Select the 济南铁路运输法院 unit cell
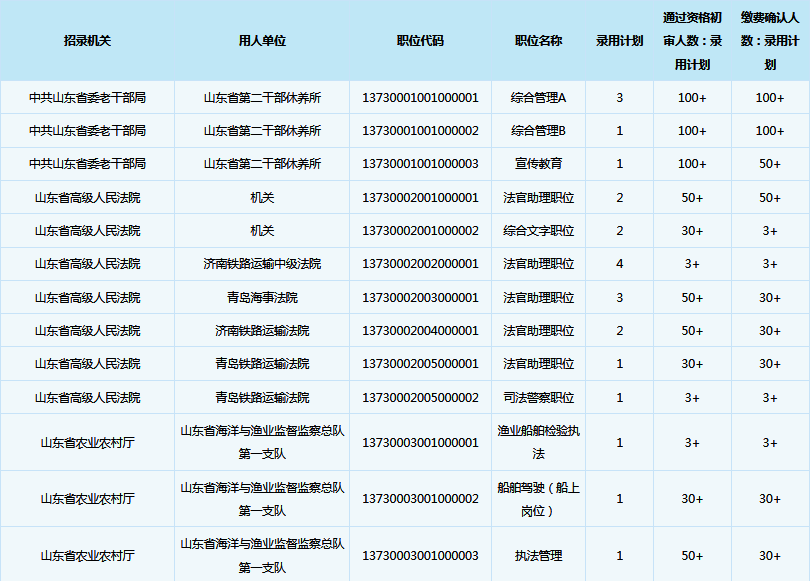This screenshot has width=811, height=581. [262, 331]
